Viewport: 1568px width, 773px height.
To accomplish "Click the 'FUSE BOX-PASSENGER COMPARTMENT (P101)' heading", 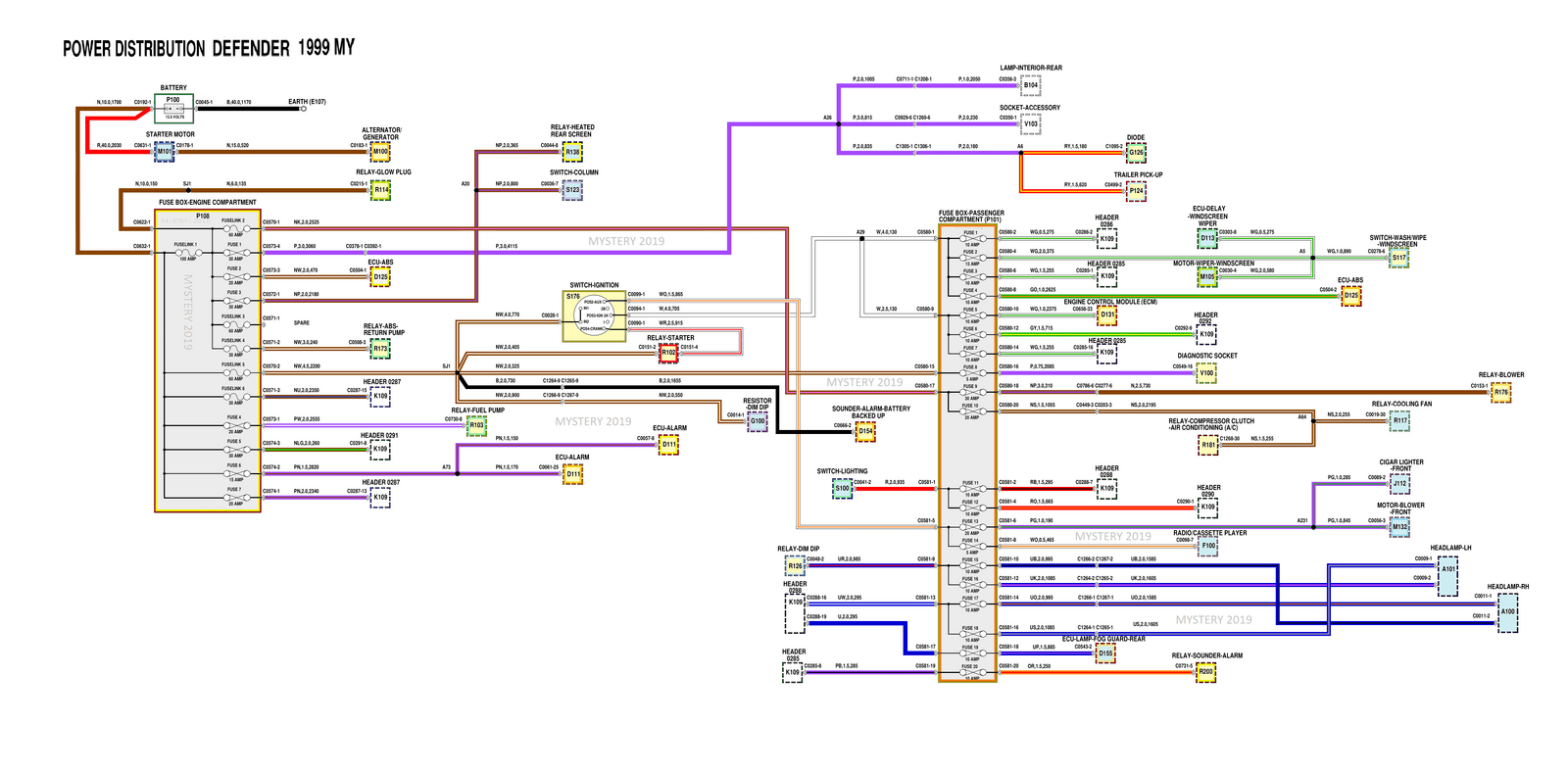I will coord(971,217).
